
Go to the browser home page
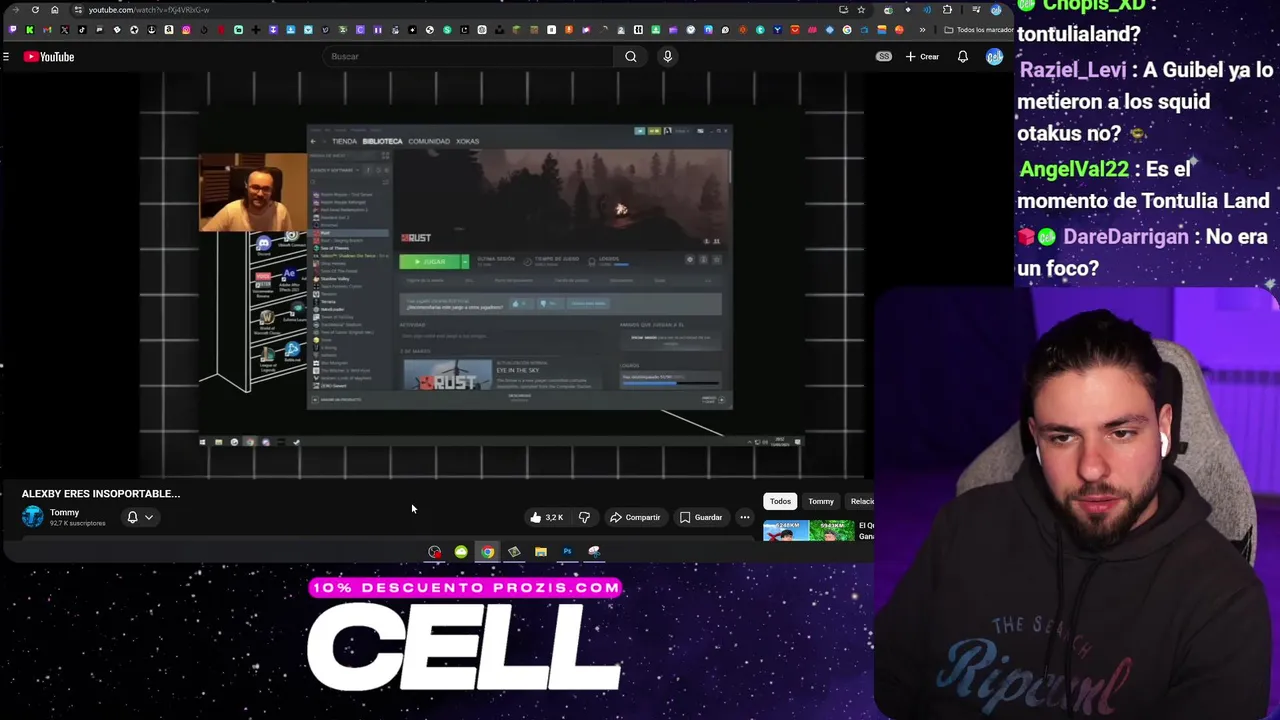pos(55,10)
